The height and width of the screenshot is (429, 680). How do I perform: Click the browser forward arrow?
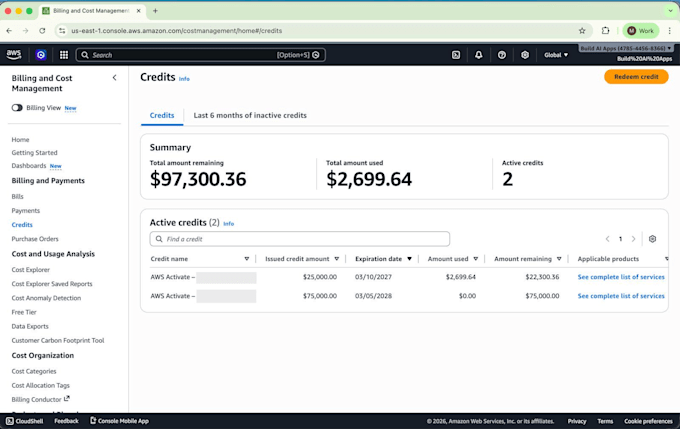coord(26,31)
